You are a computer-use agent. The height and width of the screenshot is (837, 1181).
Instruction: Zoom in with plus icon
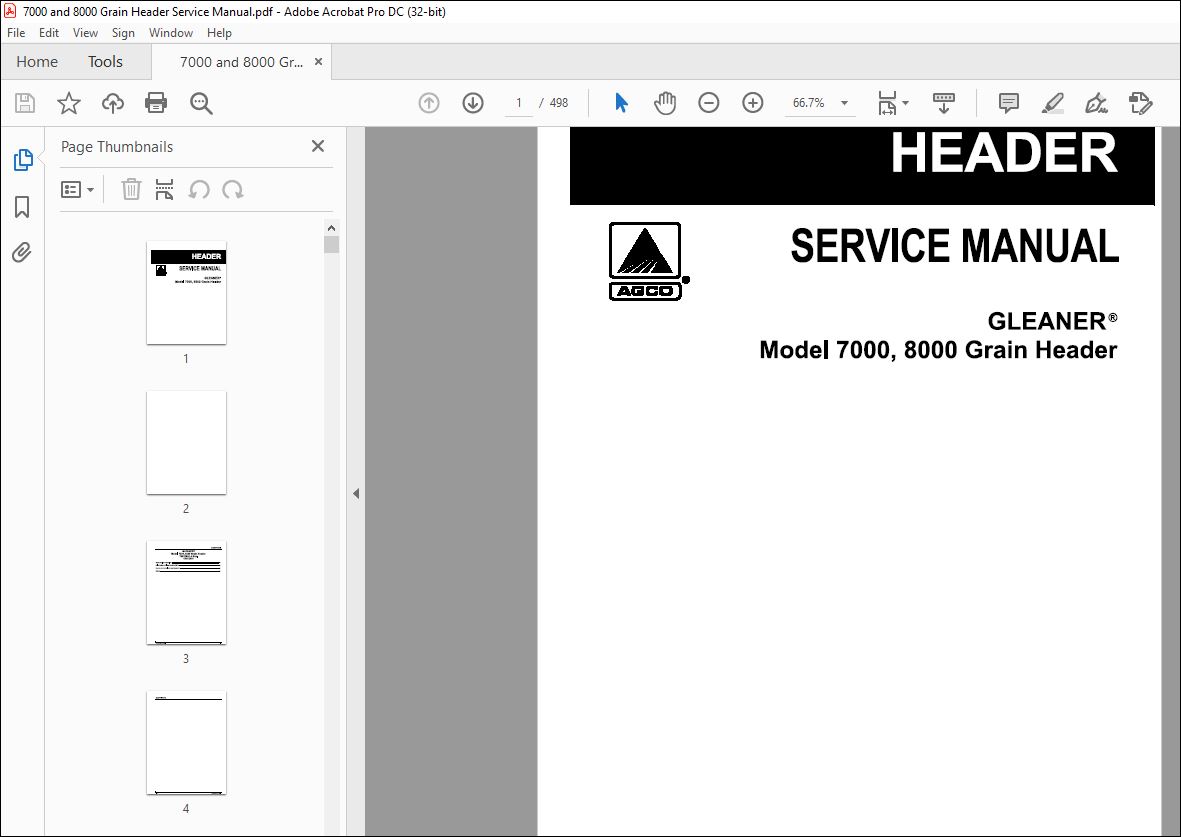(752, 102)
